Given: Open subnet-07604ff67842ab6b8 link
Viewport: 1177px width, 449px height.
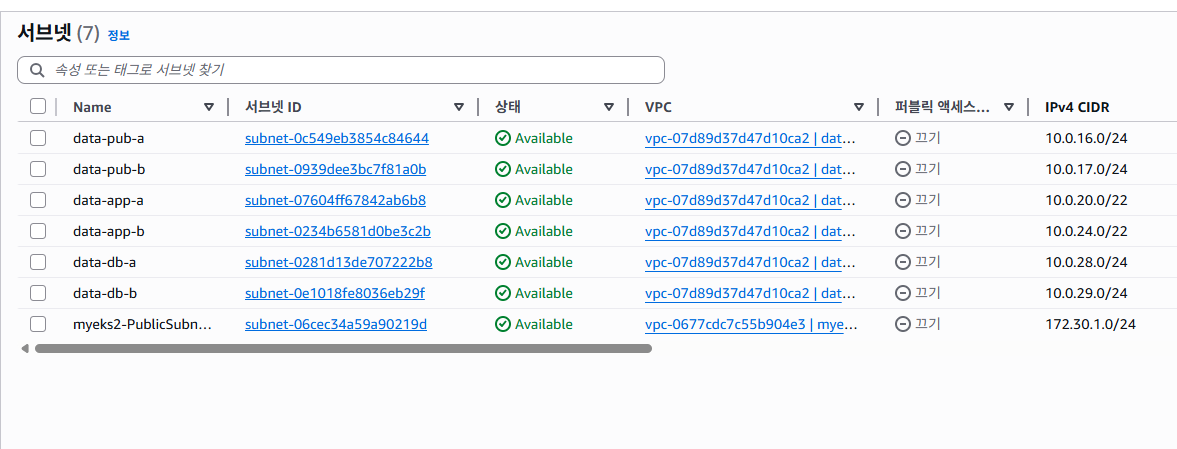Looking at the screenshot, I should (336, 200).
